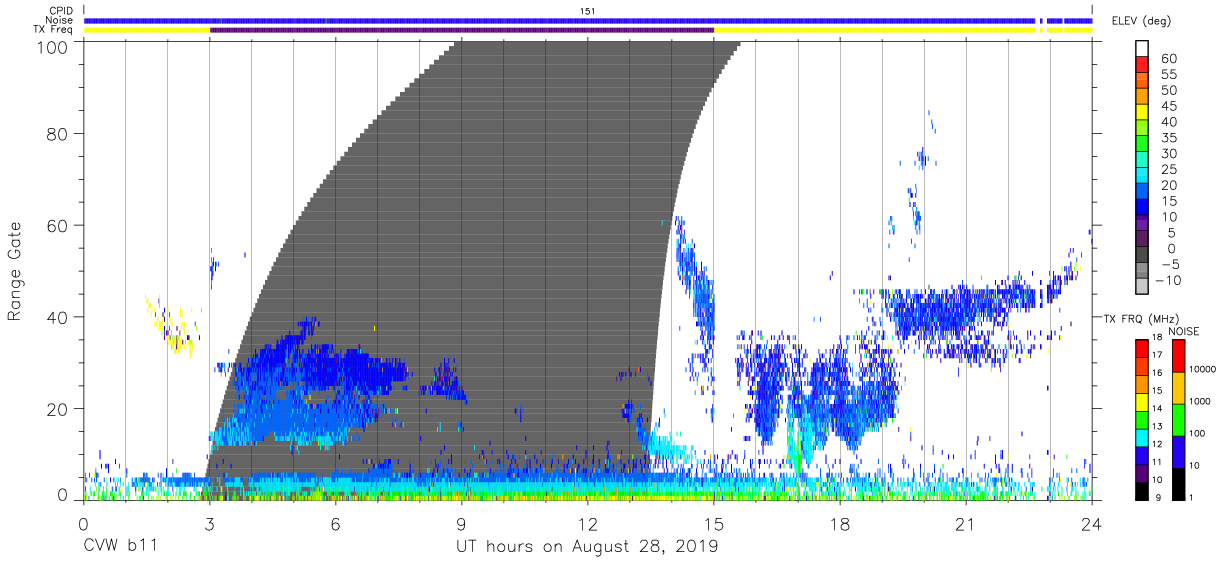
Task: Select the yellow ELEV colorbar swatch near 45
Action: click(1141, 111)
